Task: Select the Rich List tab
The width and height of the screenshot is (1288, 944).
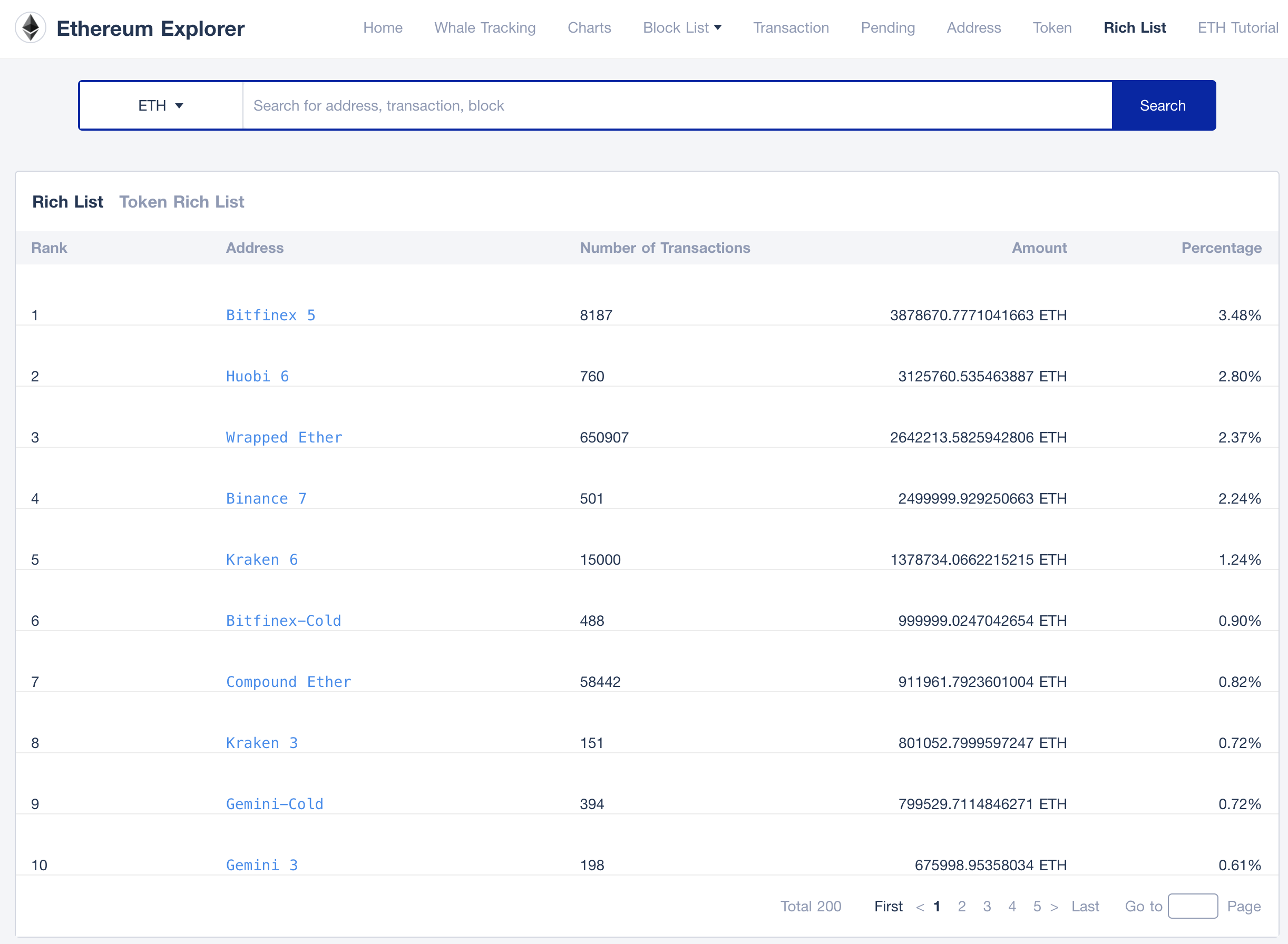Action: point(67,202)
